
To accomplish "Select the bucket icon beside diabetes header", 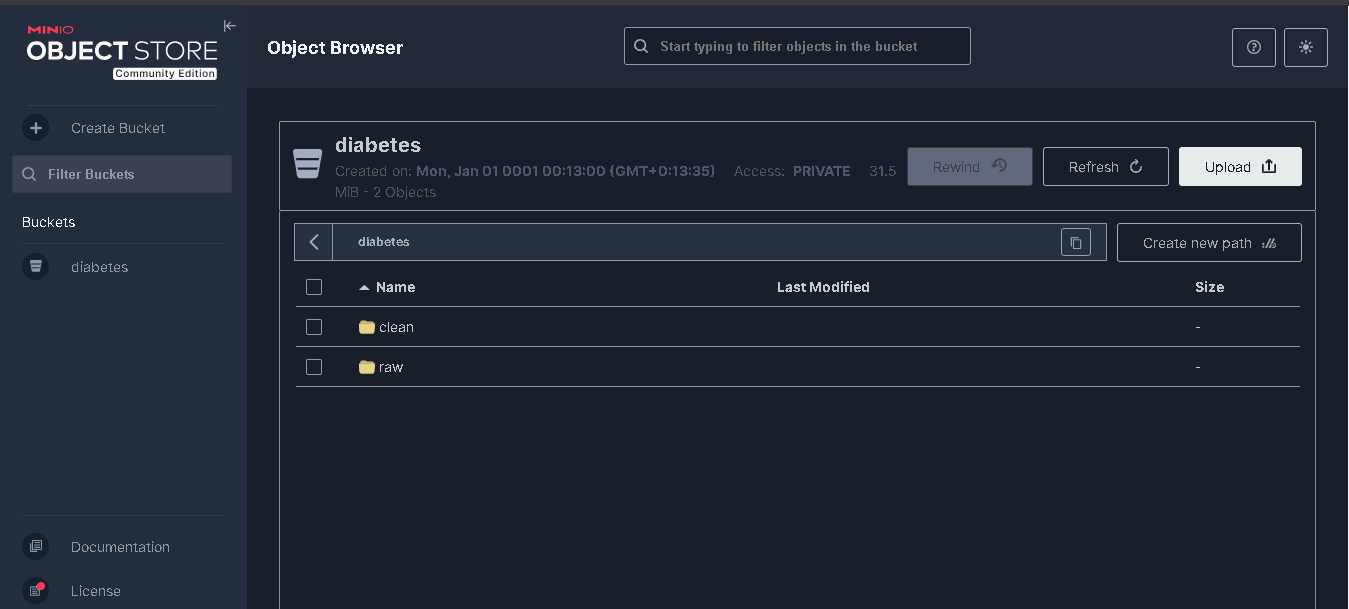I will tap(307, 162).
